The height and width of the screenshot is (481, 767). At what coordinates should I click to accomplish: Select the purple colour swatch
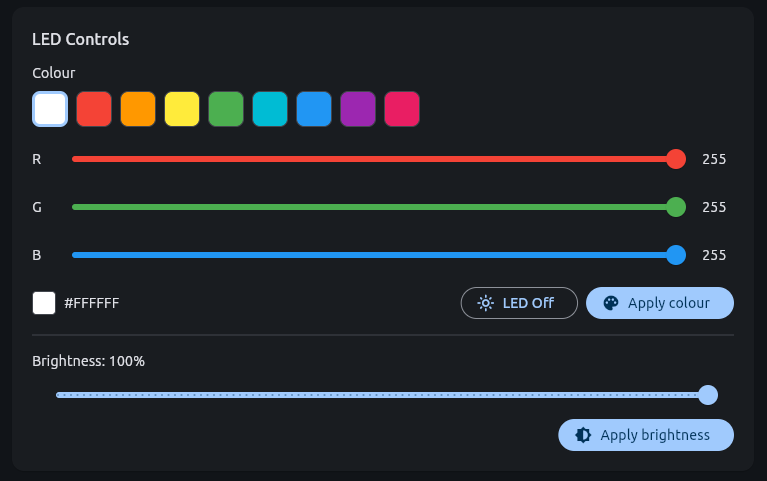pos(358,109)
